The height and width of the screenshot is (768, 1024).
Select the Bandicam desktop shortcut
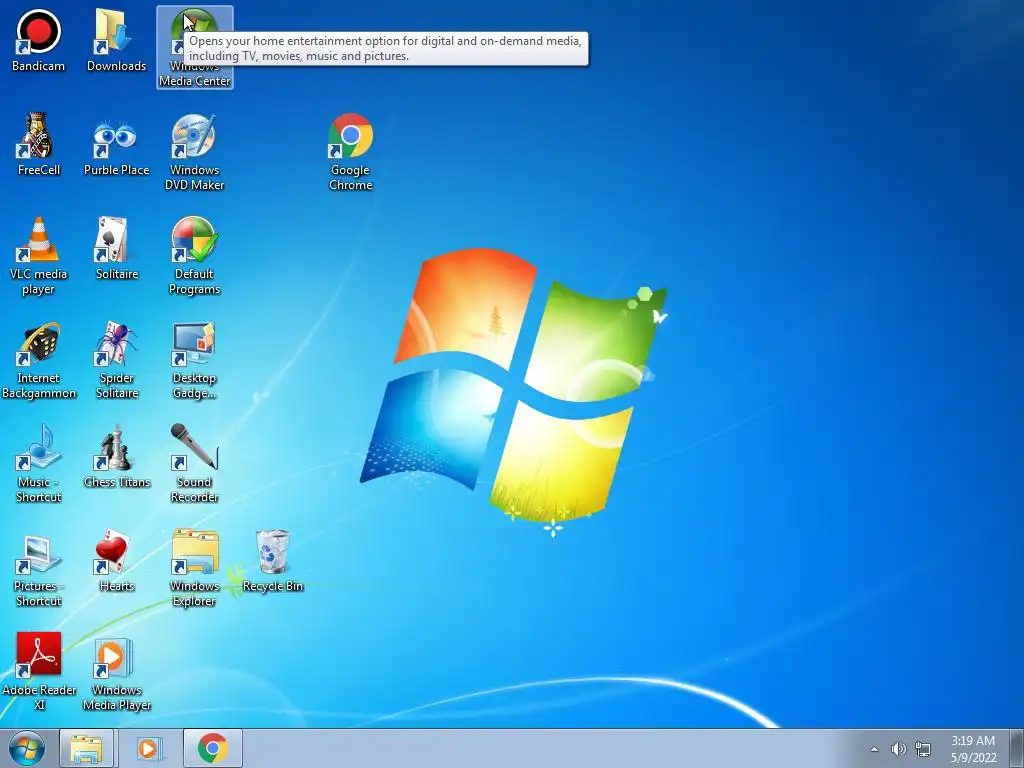click(39, 40)
